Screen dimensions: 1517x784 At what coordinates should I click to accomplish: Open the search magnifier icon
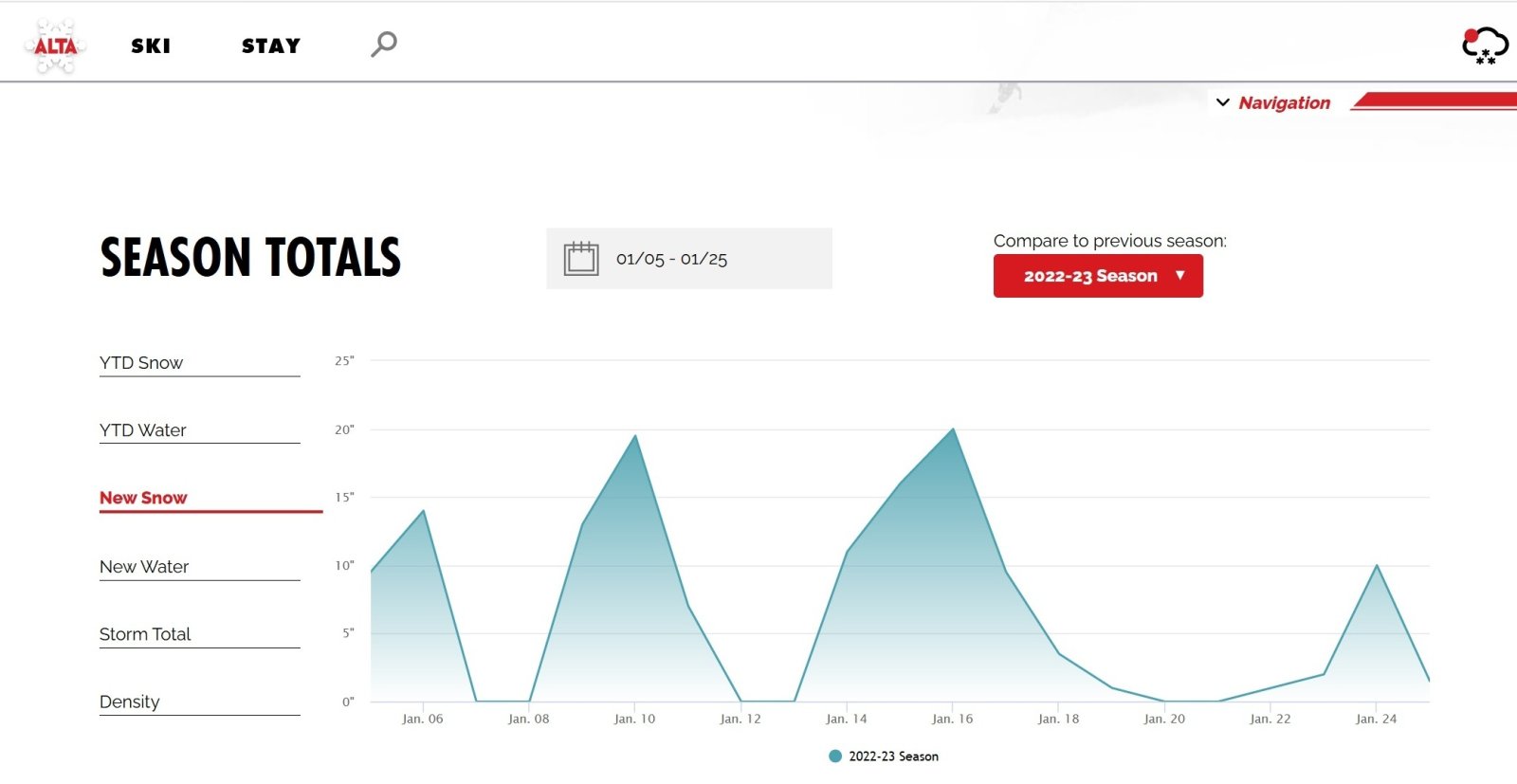(384, 44)
